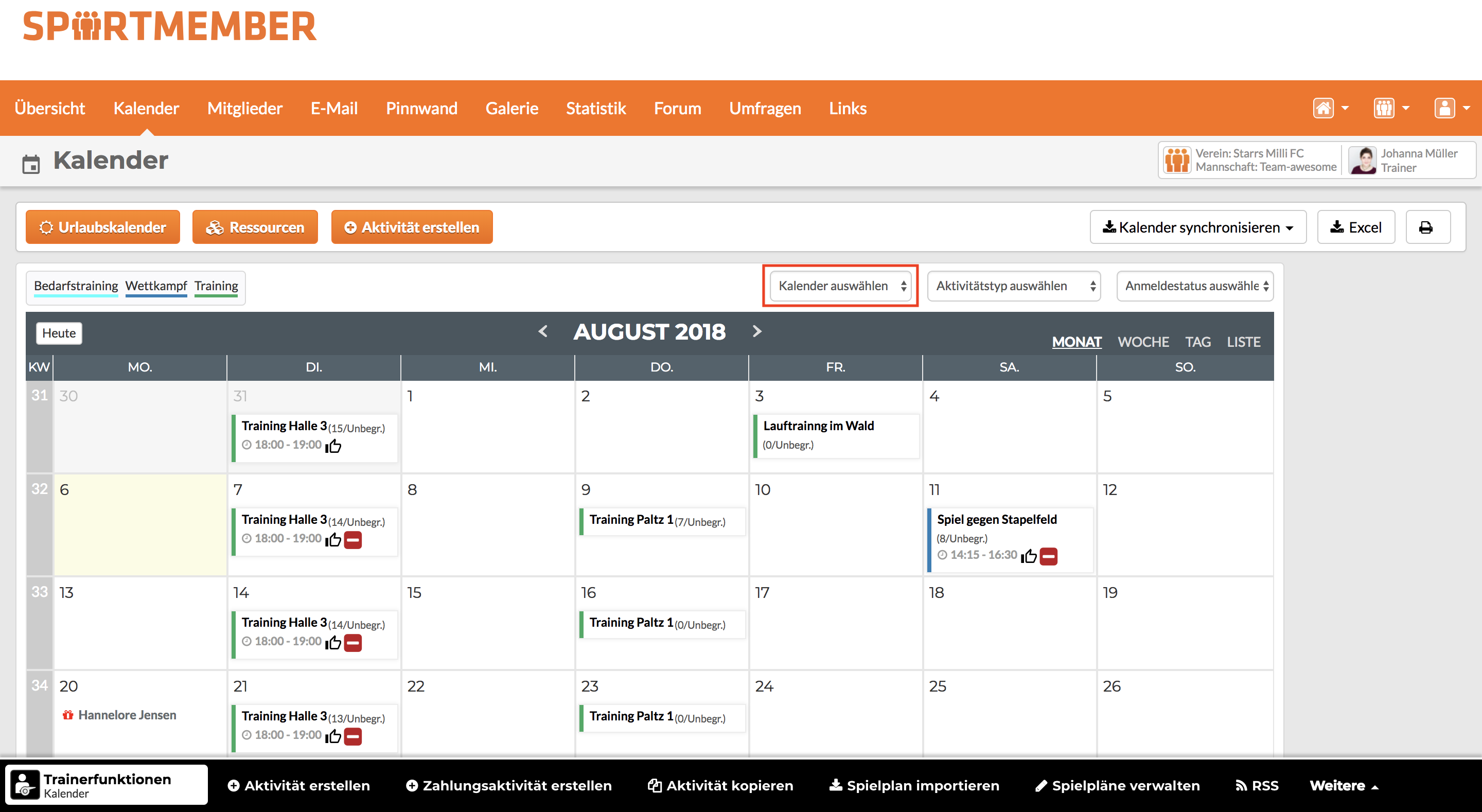
Task: Open Training Paltz 1 on August 23
Action: tap(662, 718)
